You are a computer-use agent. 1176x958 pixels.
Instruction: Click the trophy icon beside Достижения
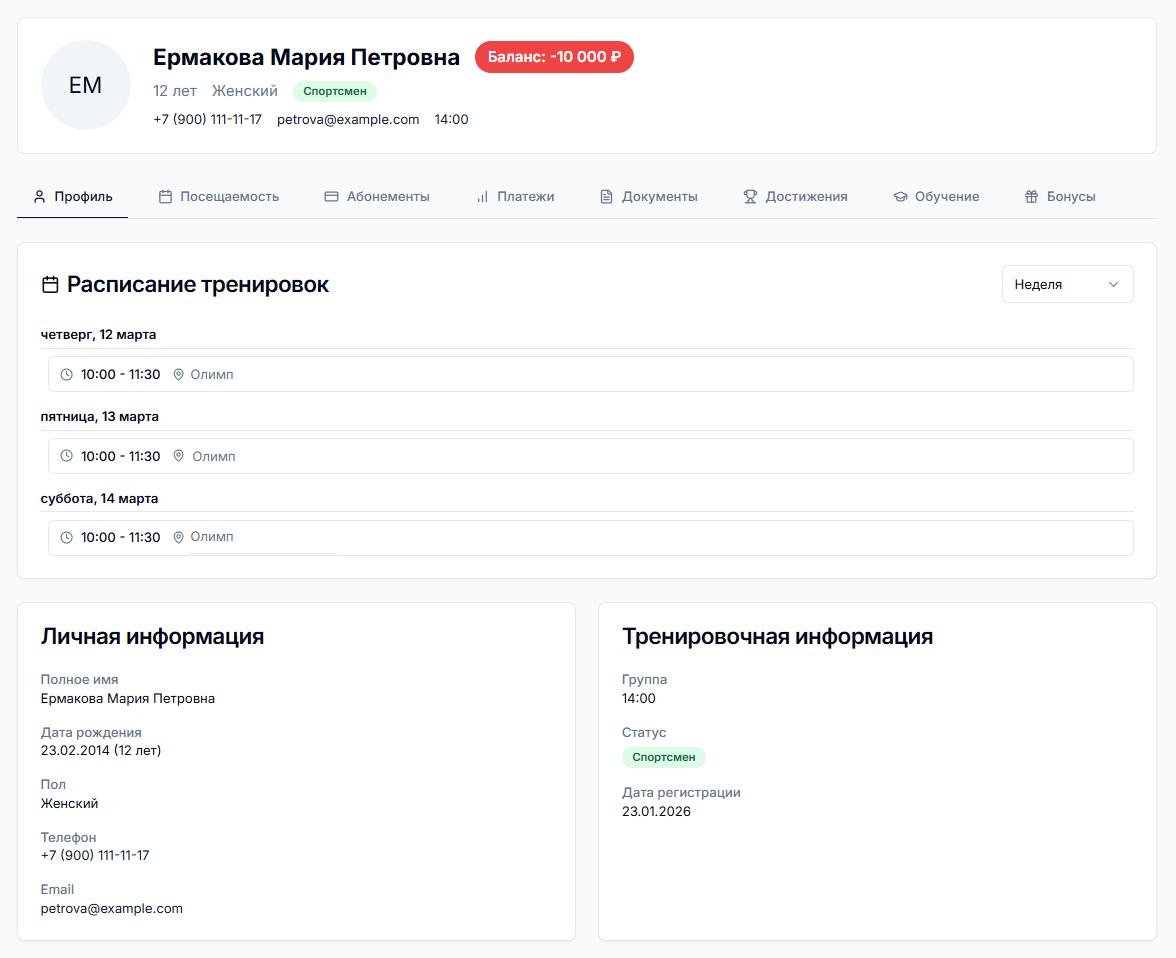tap(750, 197)
